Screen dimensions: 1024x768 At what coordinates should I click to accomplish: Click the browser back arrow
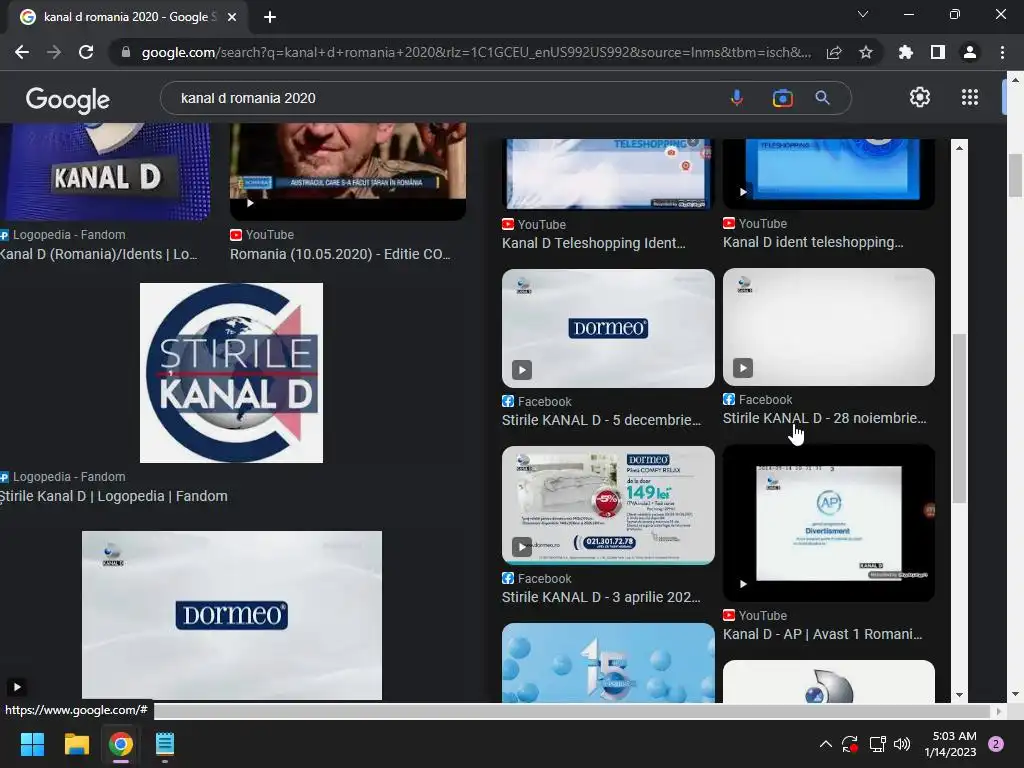point(22,52)
